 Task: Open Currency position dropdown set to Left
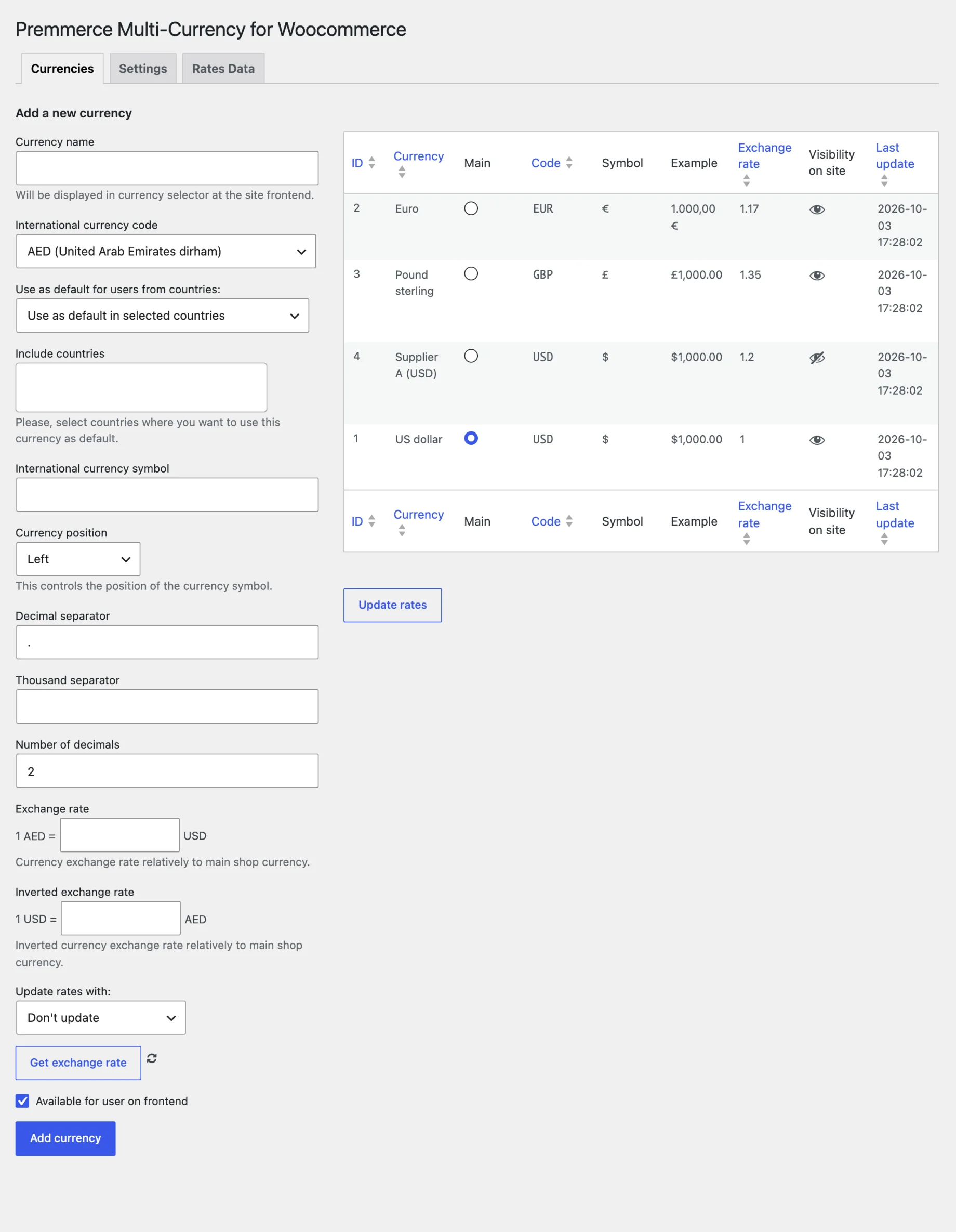(x=78, y=559)
